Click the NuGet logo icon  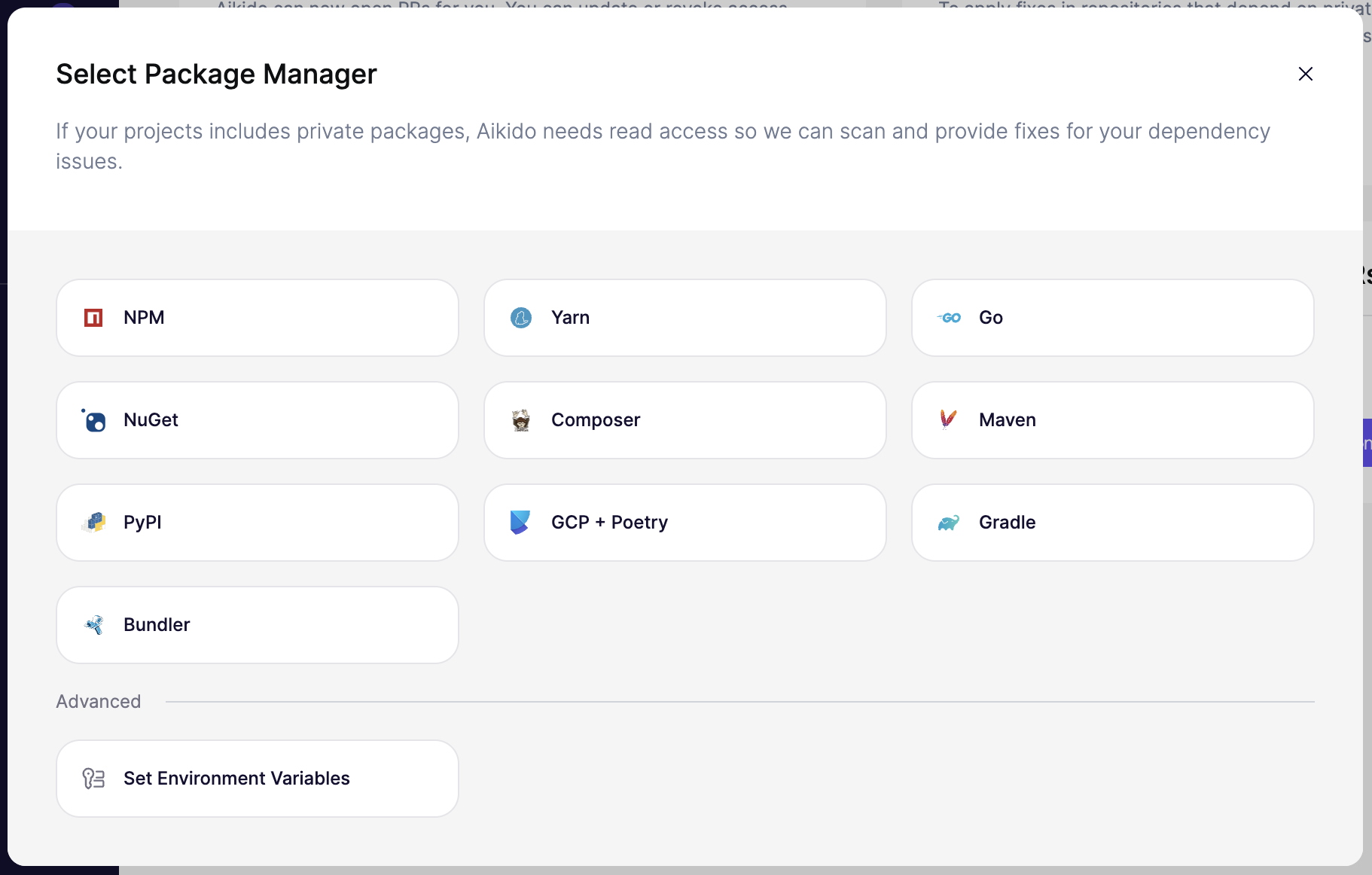point(93,420)
